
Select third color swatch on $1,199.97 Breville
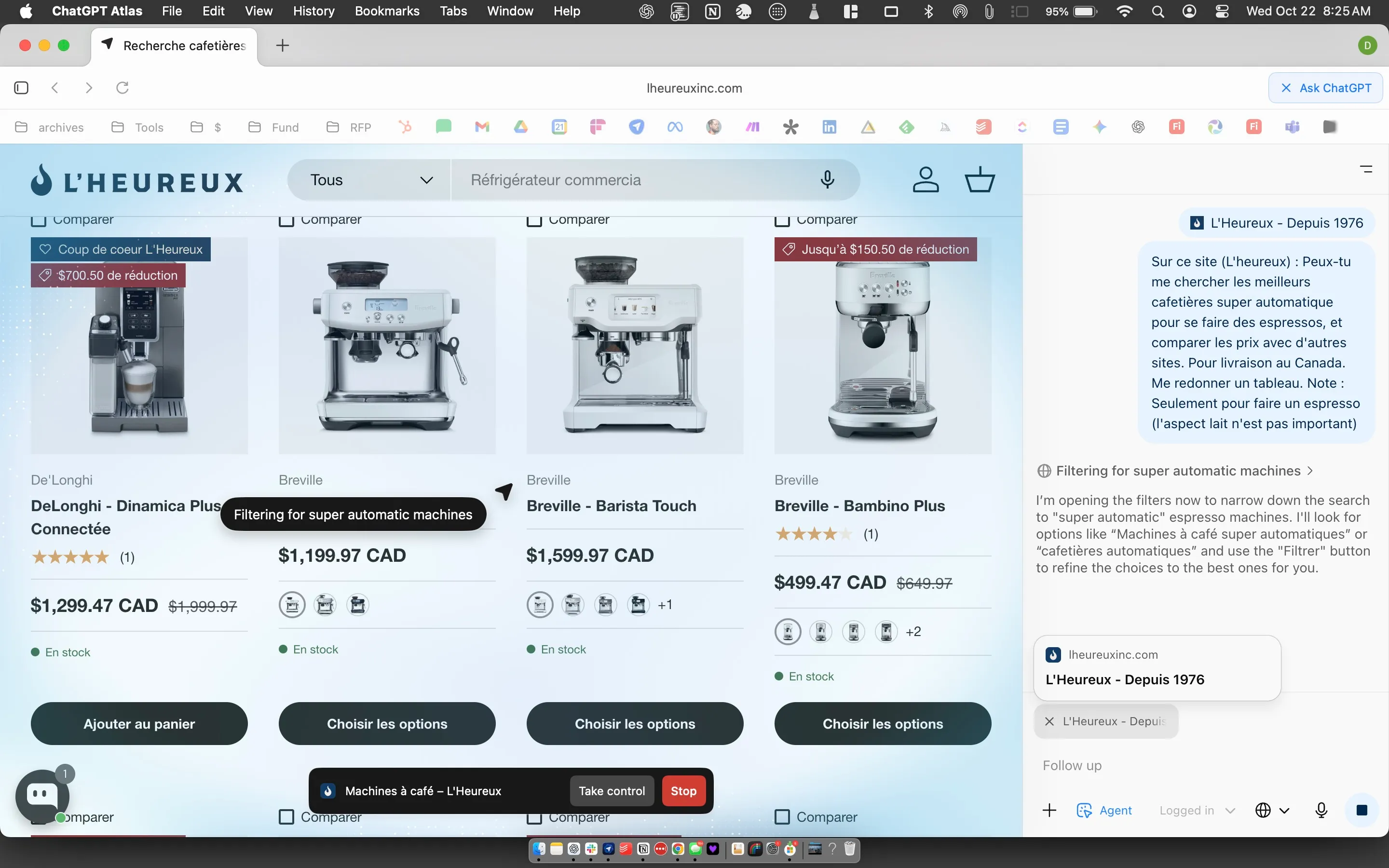[x=358, y=605]
